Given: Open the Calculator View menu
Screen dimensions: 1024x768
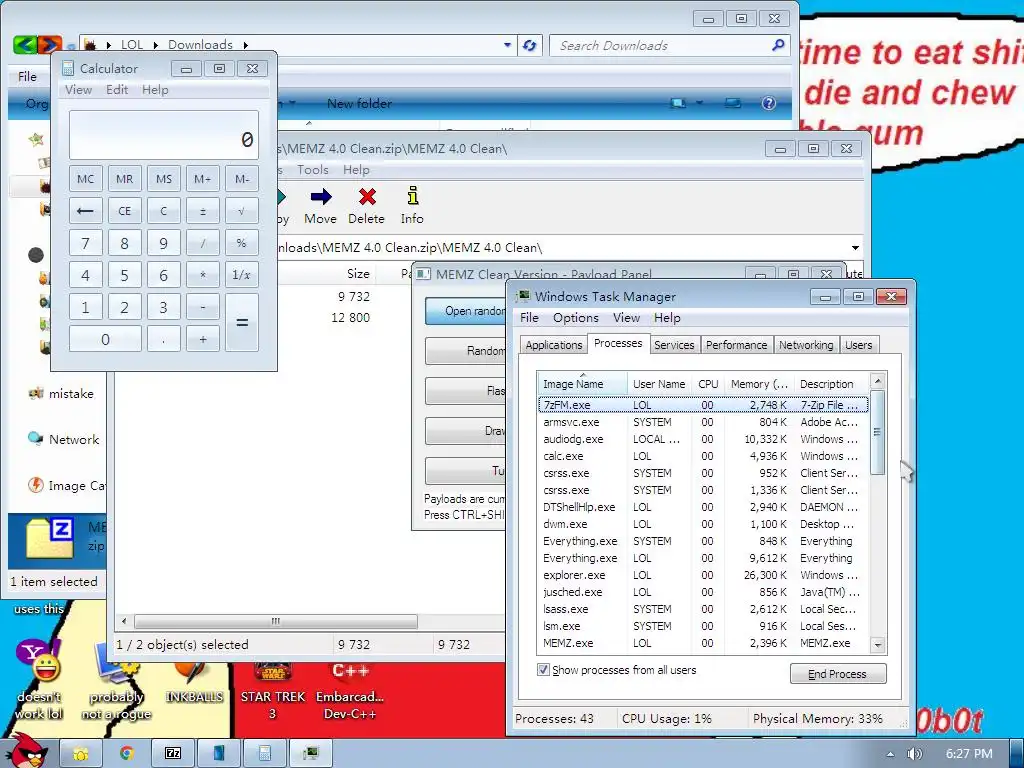Looking at the screenshot, I should (78, 89).
